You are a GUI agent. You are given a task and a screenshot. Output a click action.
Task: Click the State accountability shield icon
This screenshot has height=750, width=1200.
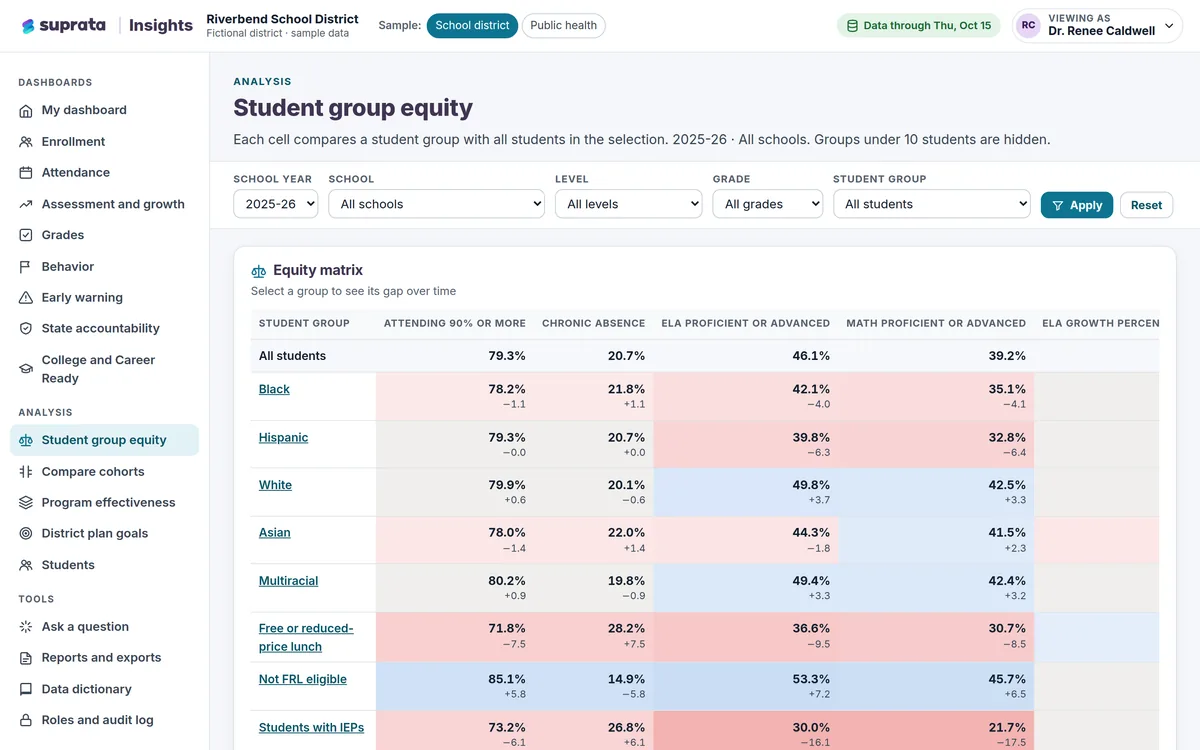(x=26, y=329)
